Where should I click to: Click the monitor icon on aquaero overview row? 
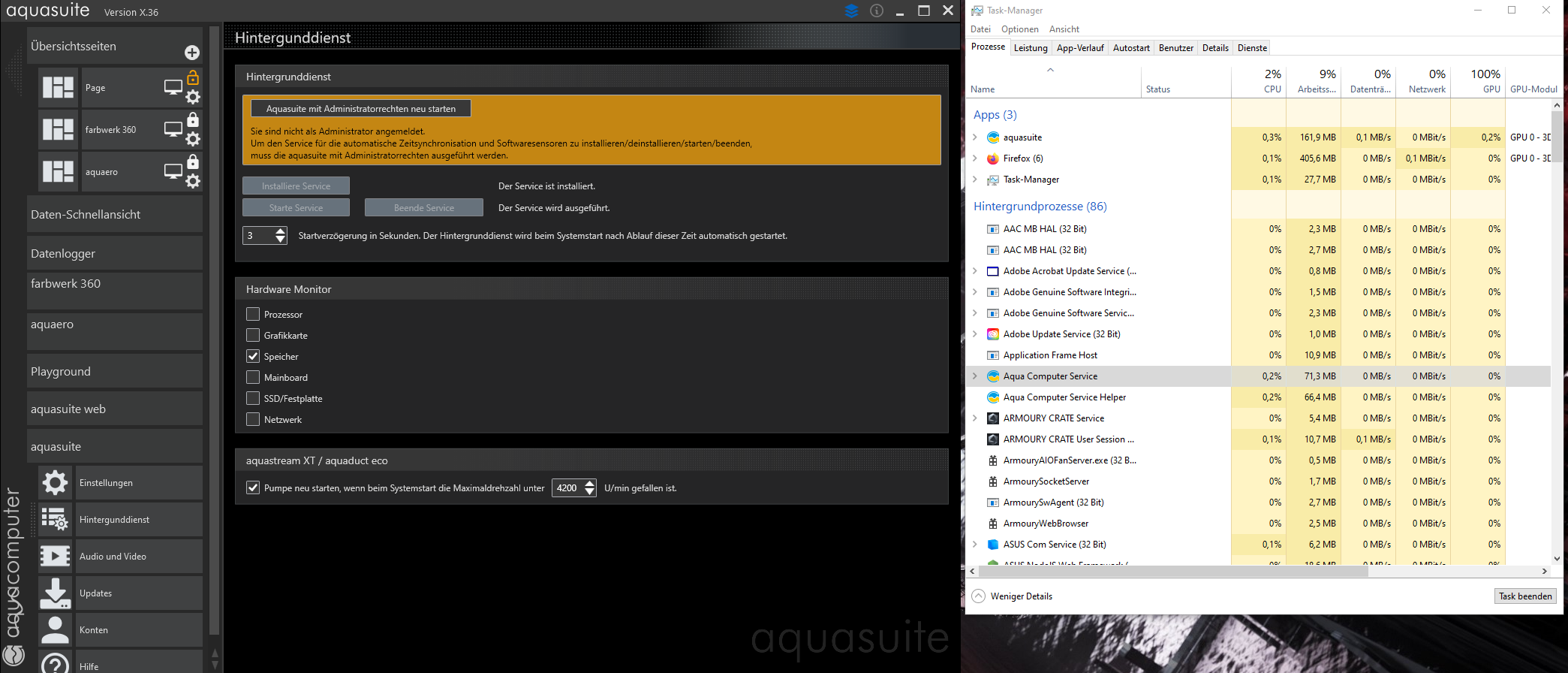click(x=173, y=171)
